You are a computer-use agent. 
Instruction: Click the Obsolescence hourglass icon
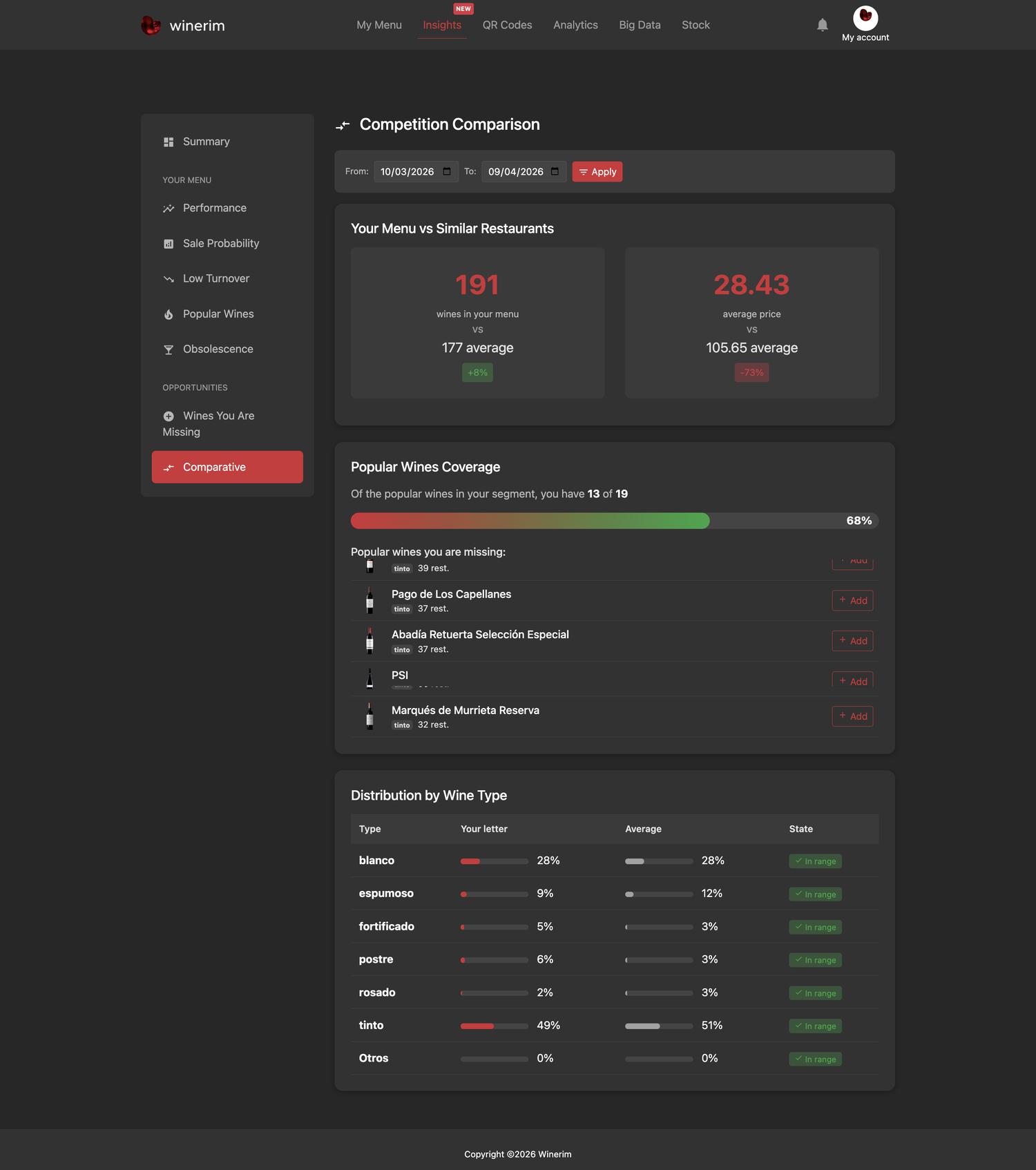pyautogui.click(x=169, y=349)
